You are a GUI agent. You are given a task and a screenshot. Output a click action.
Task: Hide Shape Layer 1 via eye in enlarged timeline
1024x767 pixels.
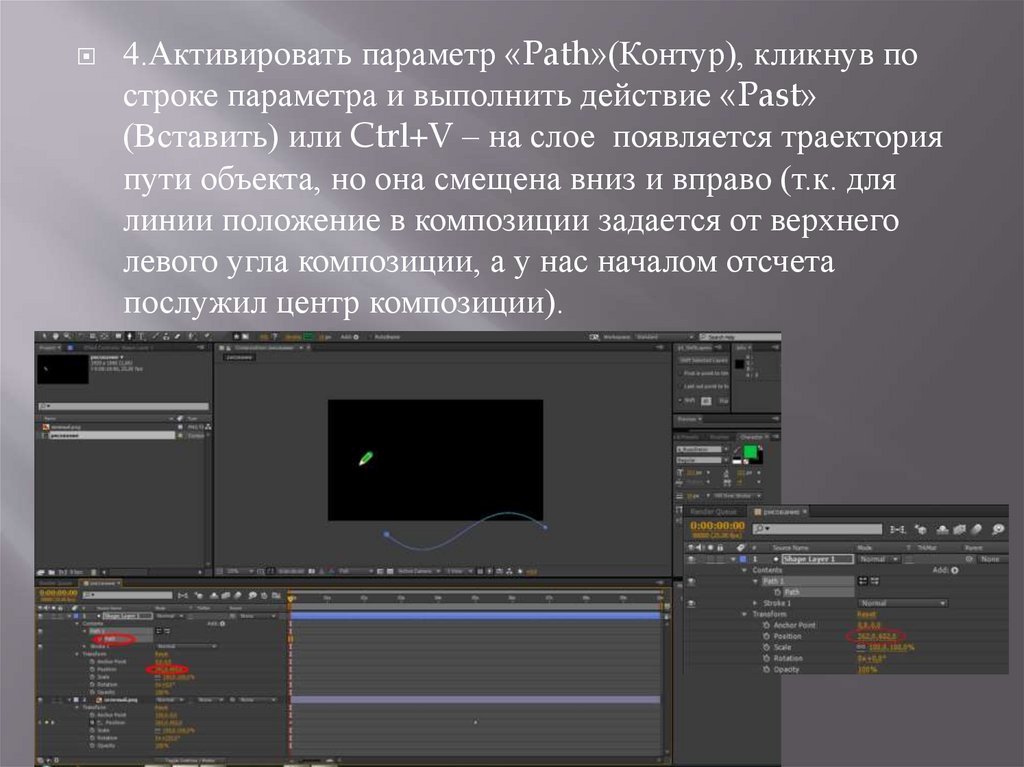[x=691, y=559]
